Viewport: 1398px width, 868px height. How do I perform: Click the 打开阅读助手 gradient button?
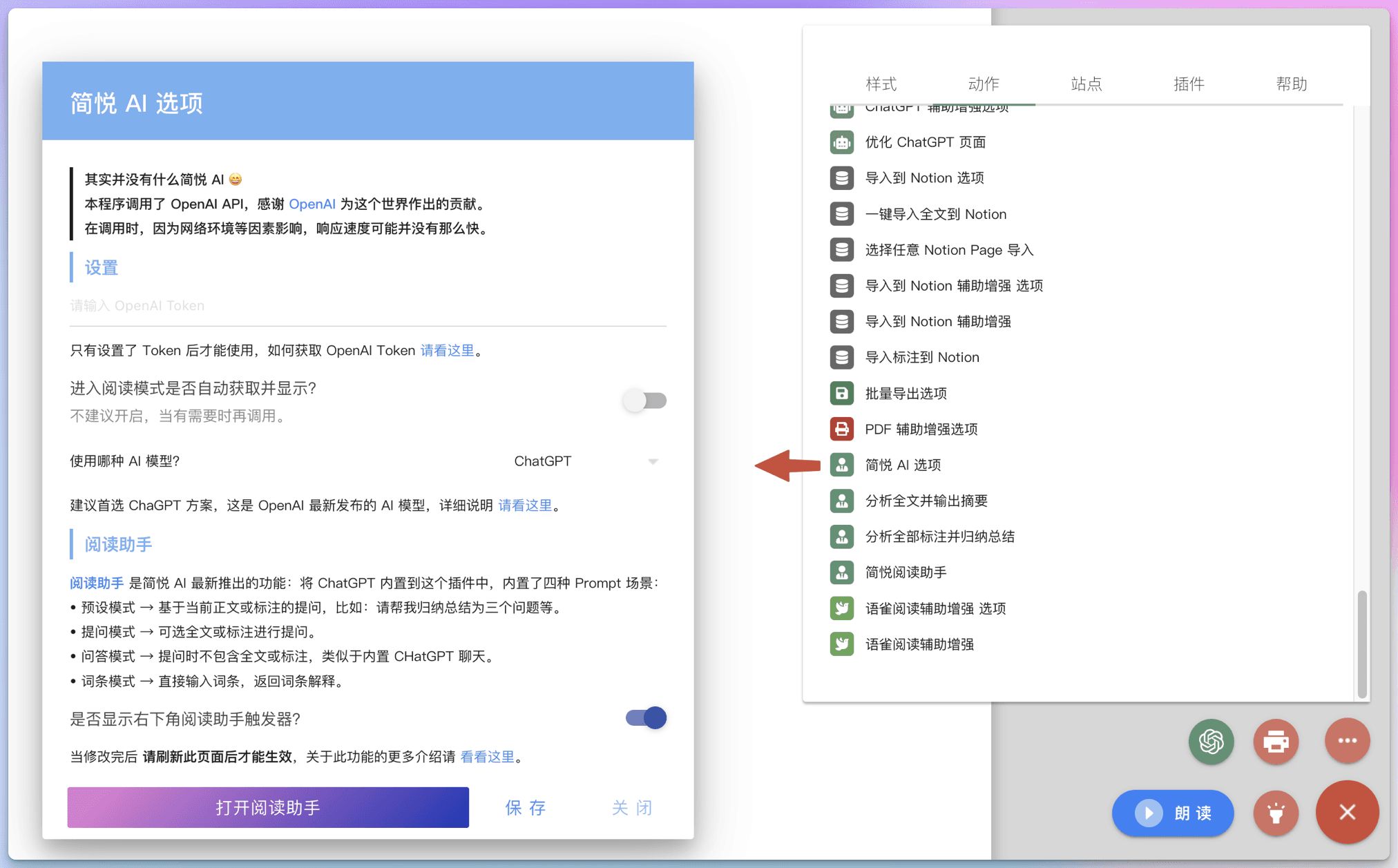click(268, 807)
